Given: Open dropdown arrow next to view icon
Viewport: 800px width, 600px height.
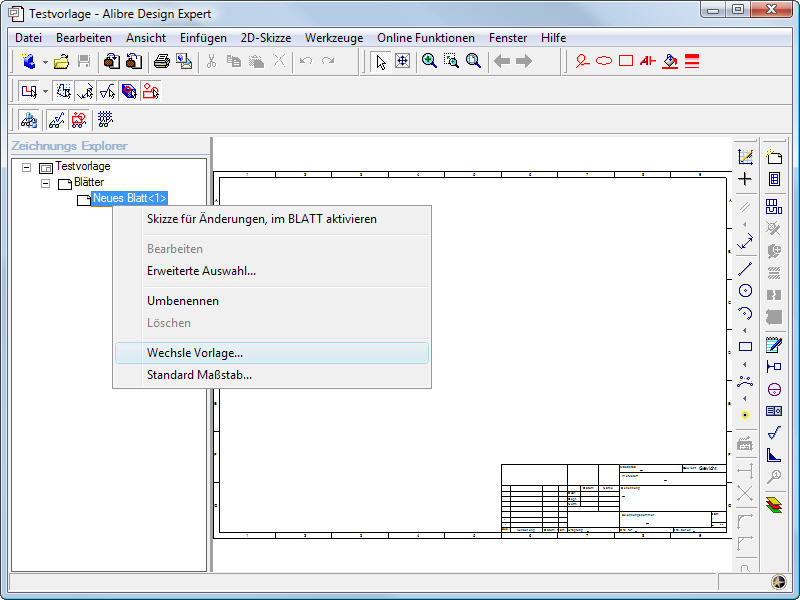Looking at the screenshot, I should click(x=45, y=92).
